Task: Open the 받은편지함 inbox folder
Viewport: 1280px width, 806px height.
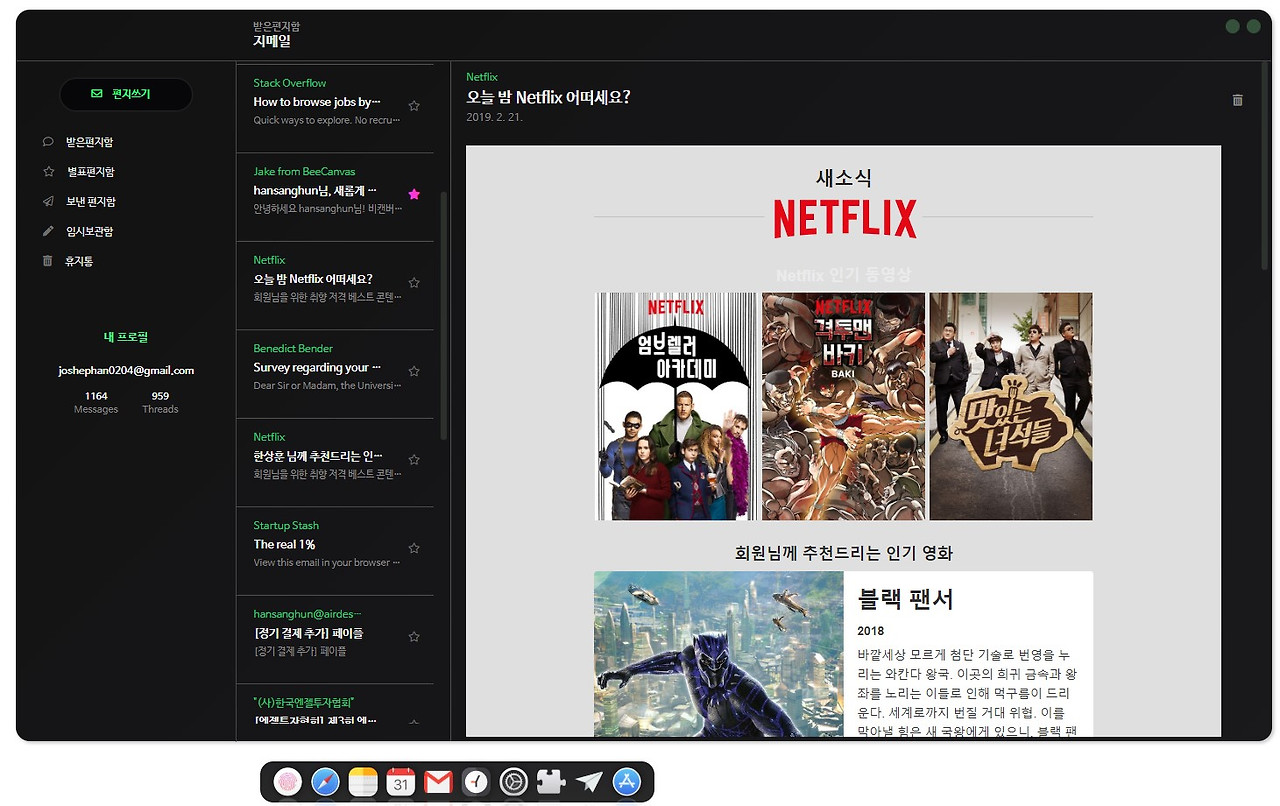Action: click(x=90, y=142)
